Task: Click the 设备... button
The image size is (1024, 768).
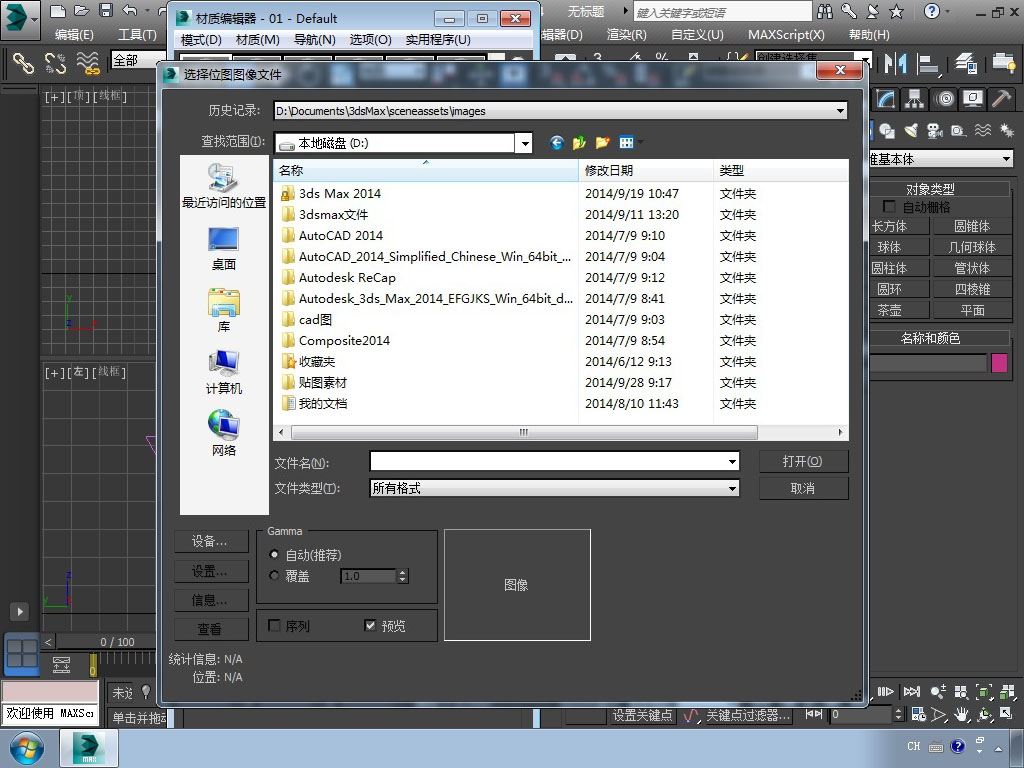Action: 211,541
